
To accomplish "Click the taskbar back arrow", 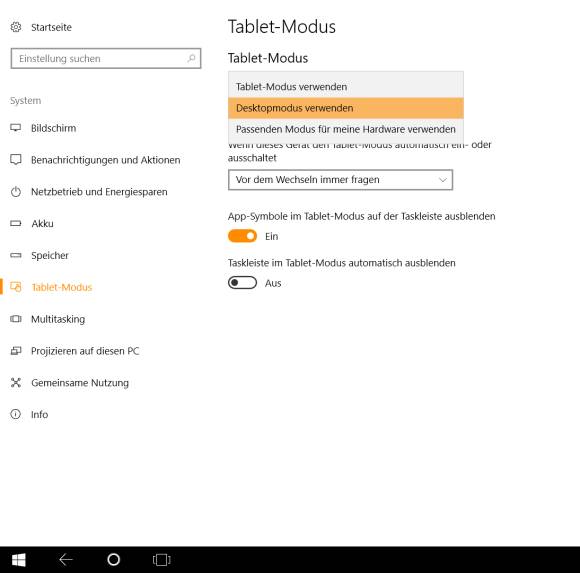I will pos(66,560).
